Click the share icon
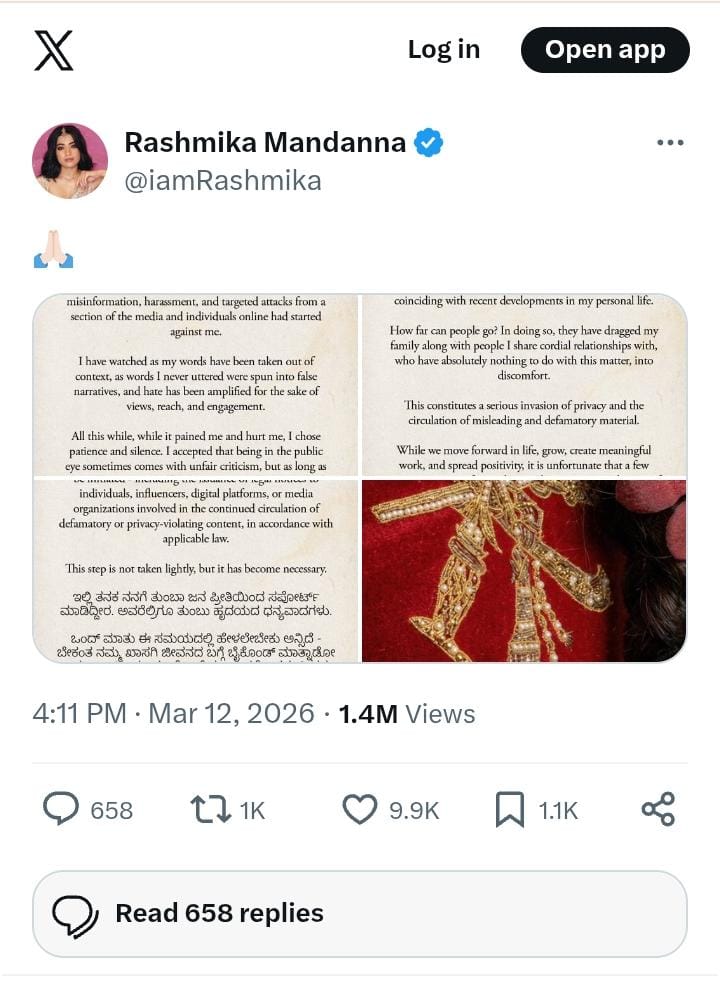Screen dimensions: 720x986 (x=658, y=809)
